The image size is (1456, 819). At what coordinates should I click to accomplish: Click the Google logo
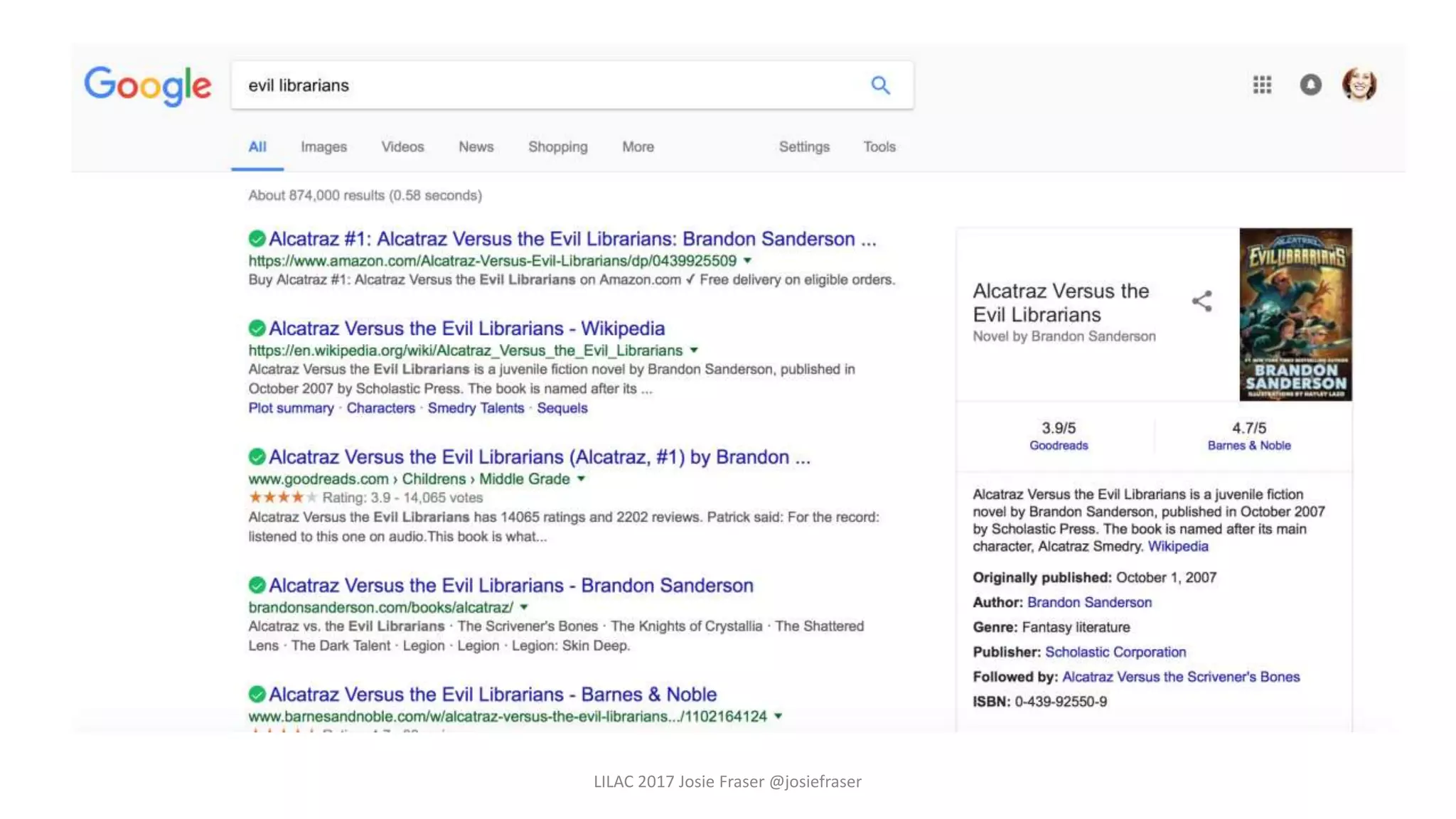coord(148,85)
